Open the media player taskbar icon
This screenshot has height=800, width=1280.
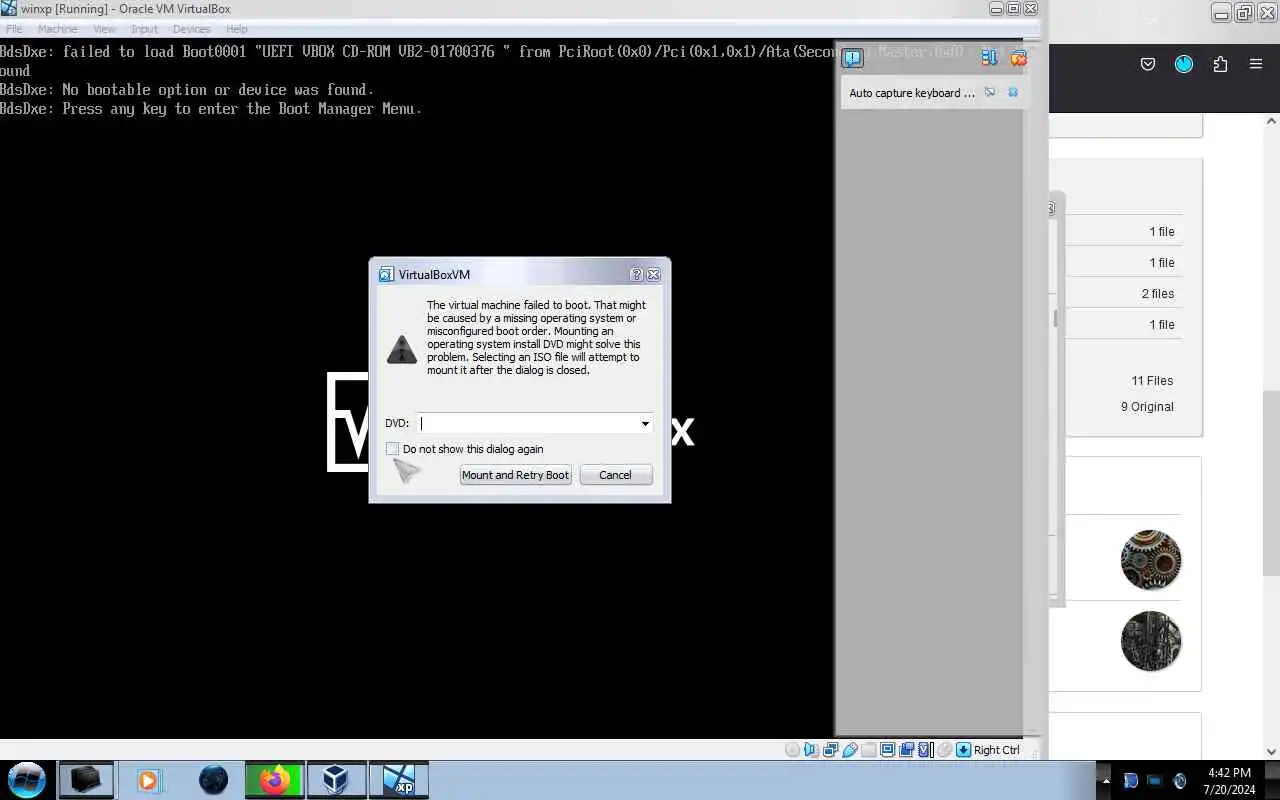point(149,780)
